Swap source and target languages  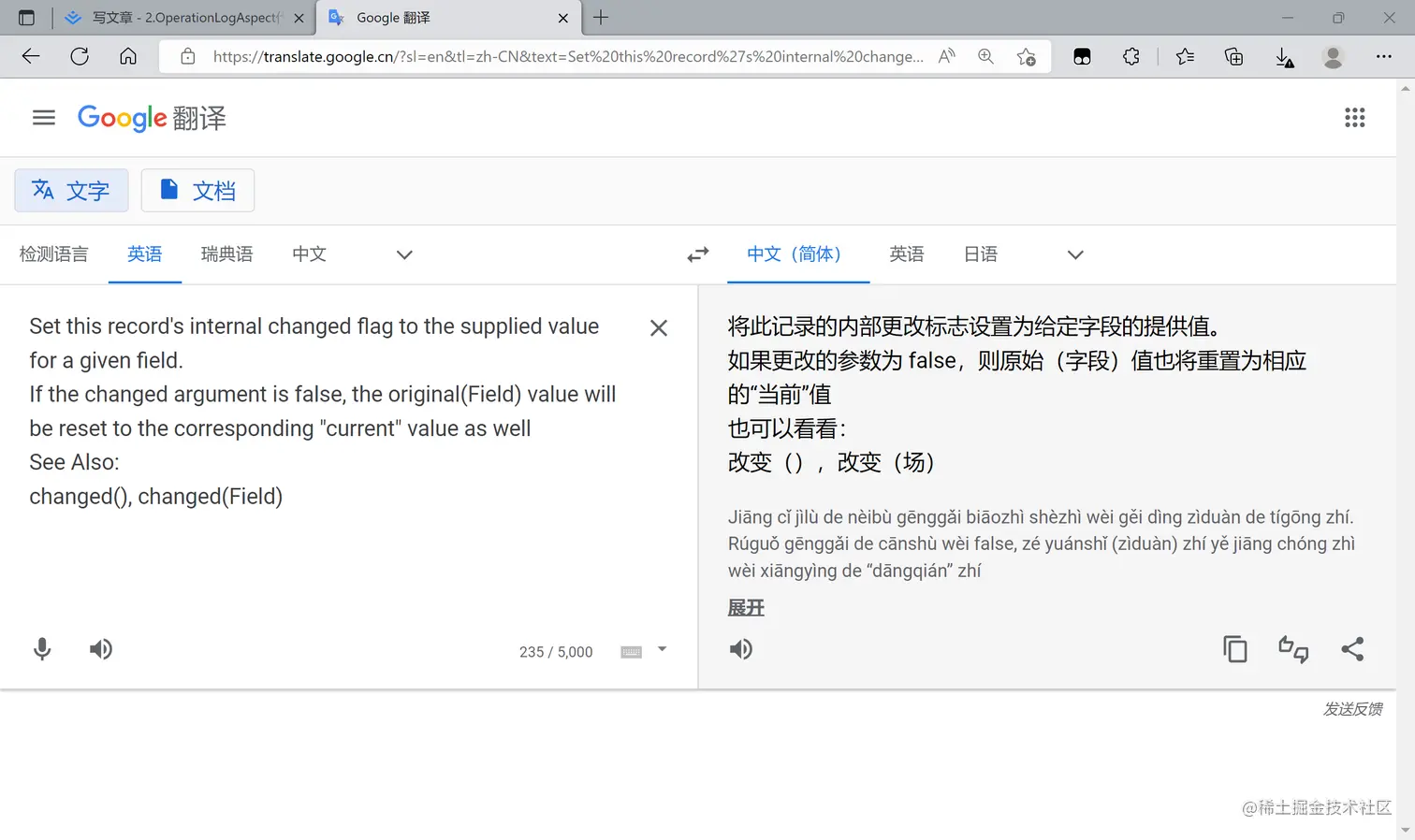tap(698, 254)
